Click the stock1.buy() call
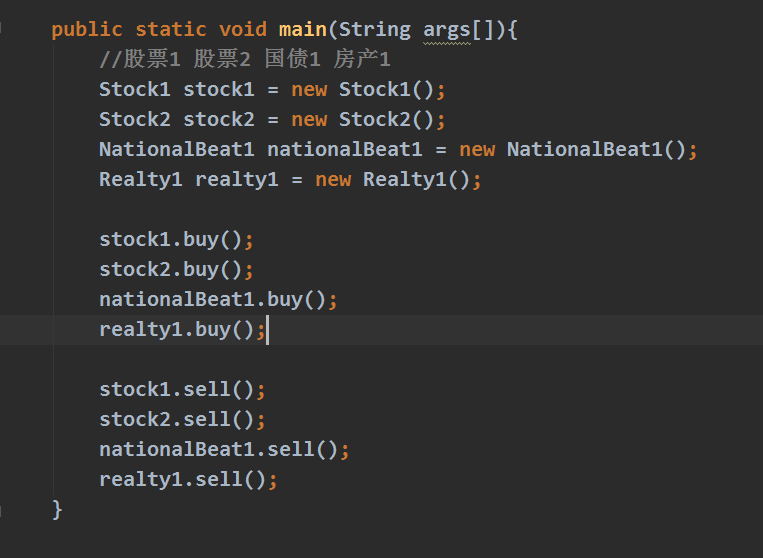763x558 pixels. (176, 240)
